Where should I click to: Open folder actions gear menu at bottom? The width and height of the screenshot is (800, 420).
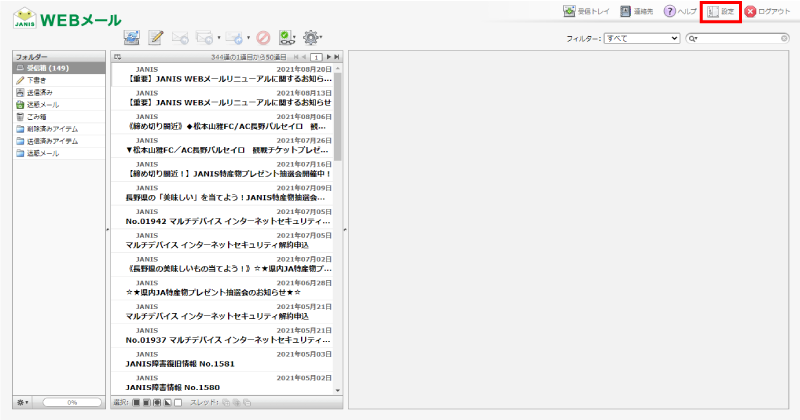click(x=24, y=402)
